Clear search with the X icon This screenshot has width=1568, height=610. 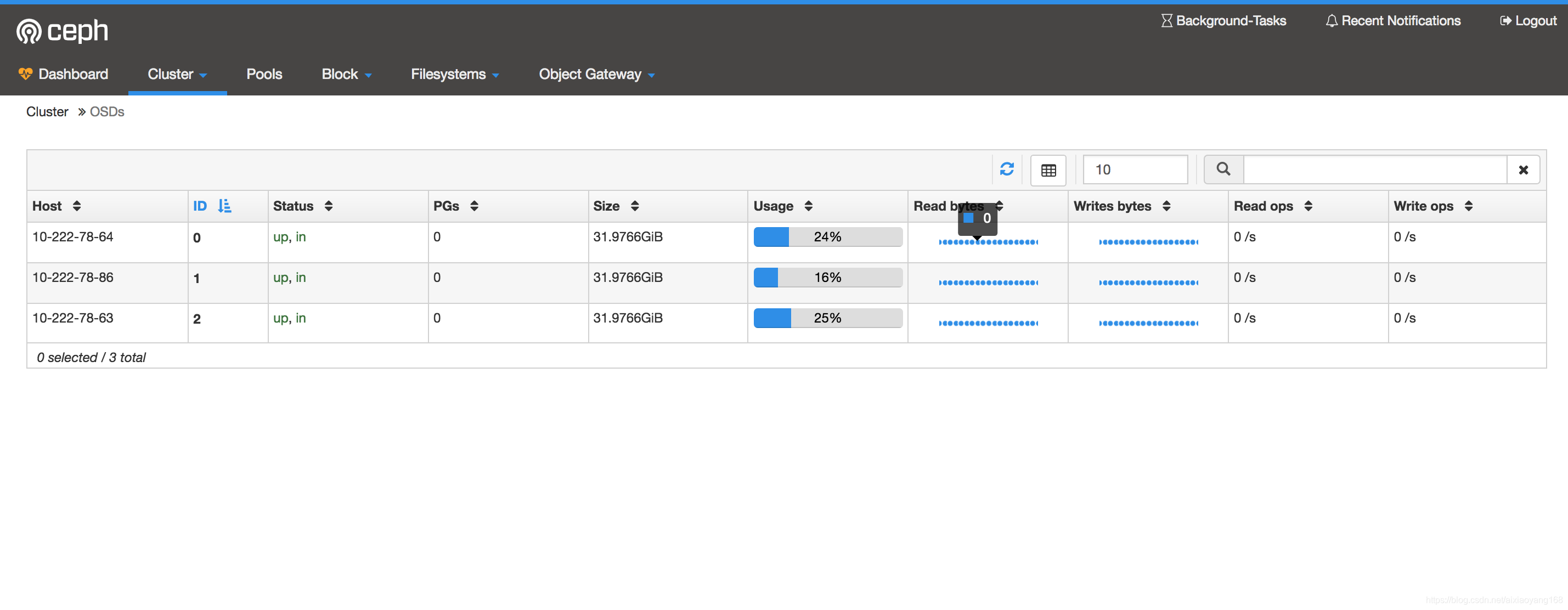tap(1523, 170)
